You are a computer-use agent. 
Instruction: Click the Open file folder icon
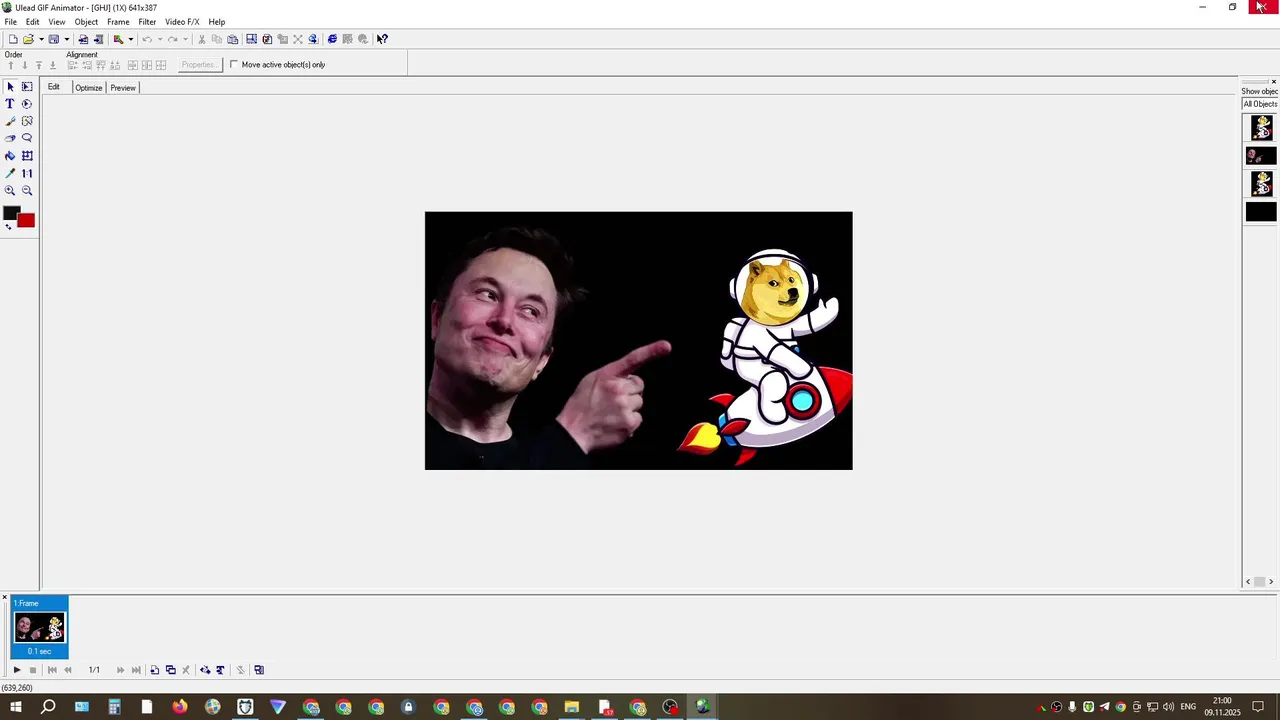click(28, 39)
